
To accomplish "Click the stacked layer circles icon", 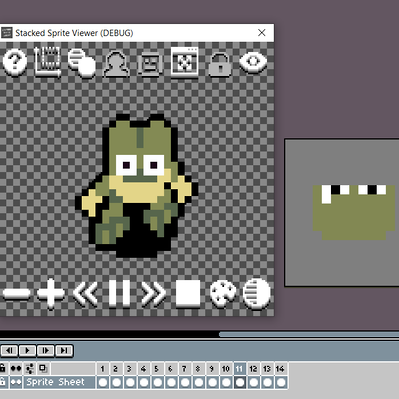I will [x=82, y=63].
